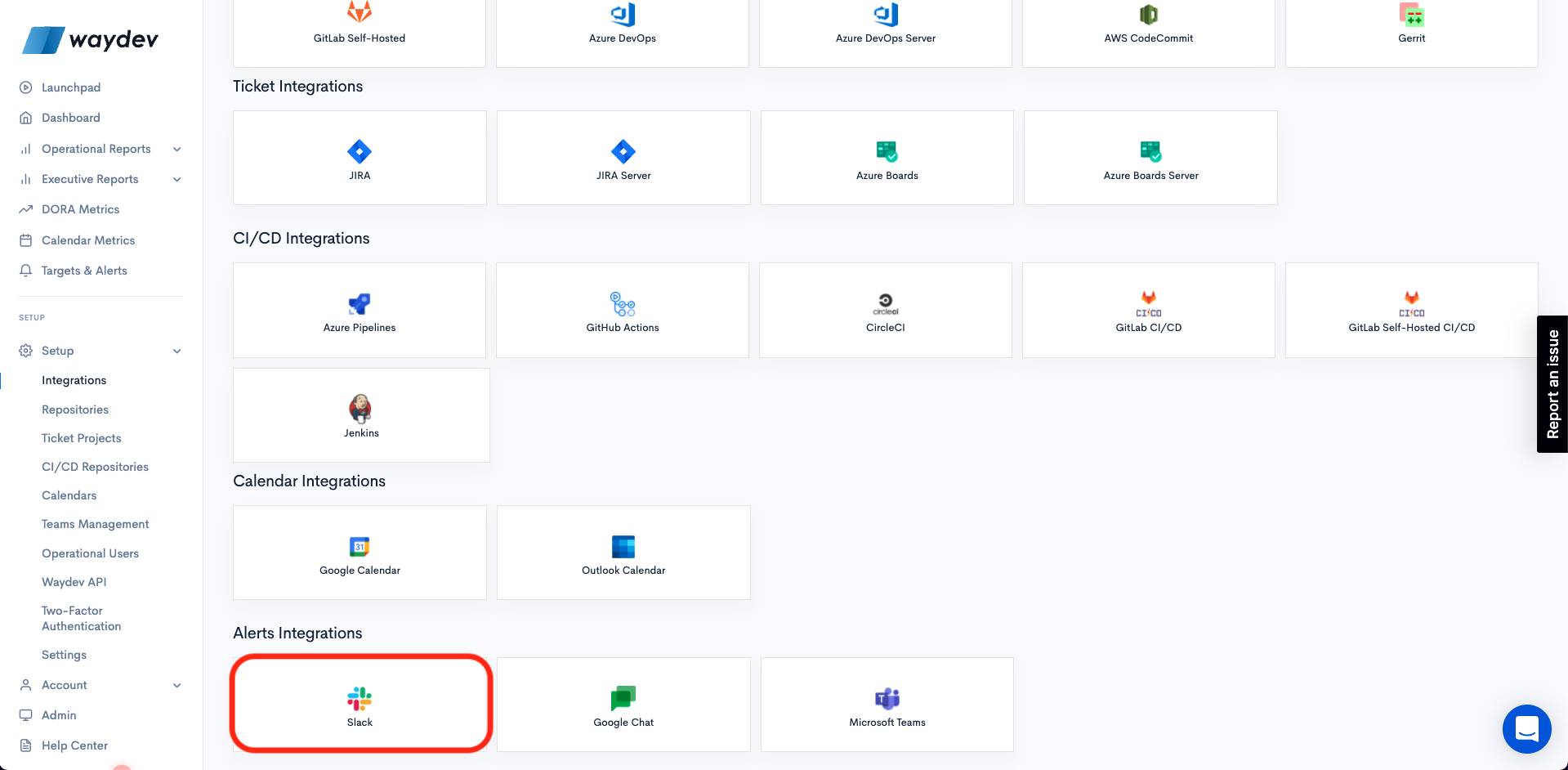Click the Executive Reports label
Viewport: 1568px width, 770px height.
click(x=90, y=179)
